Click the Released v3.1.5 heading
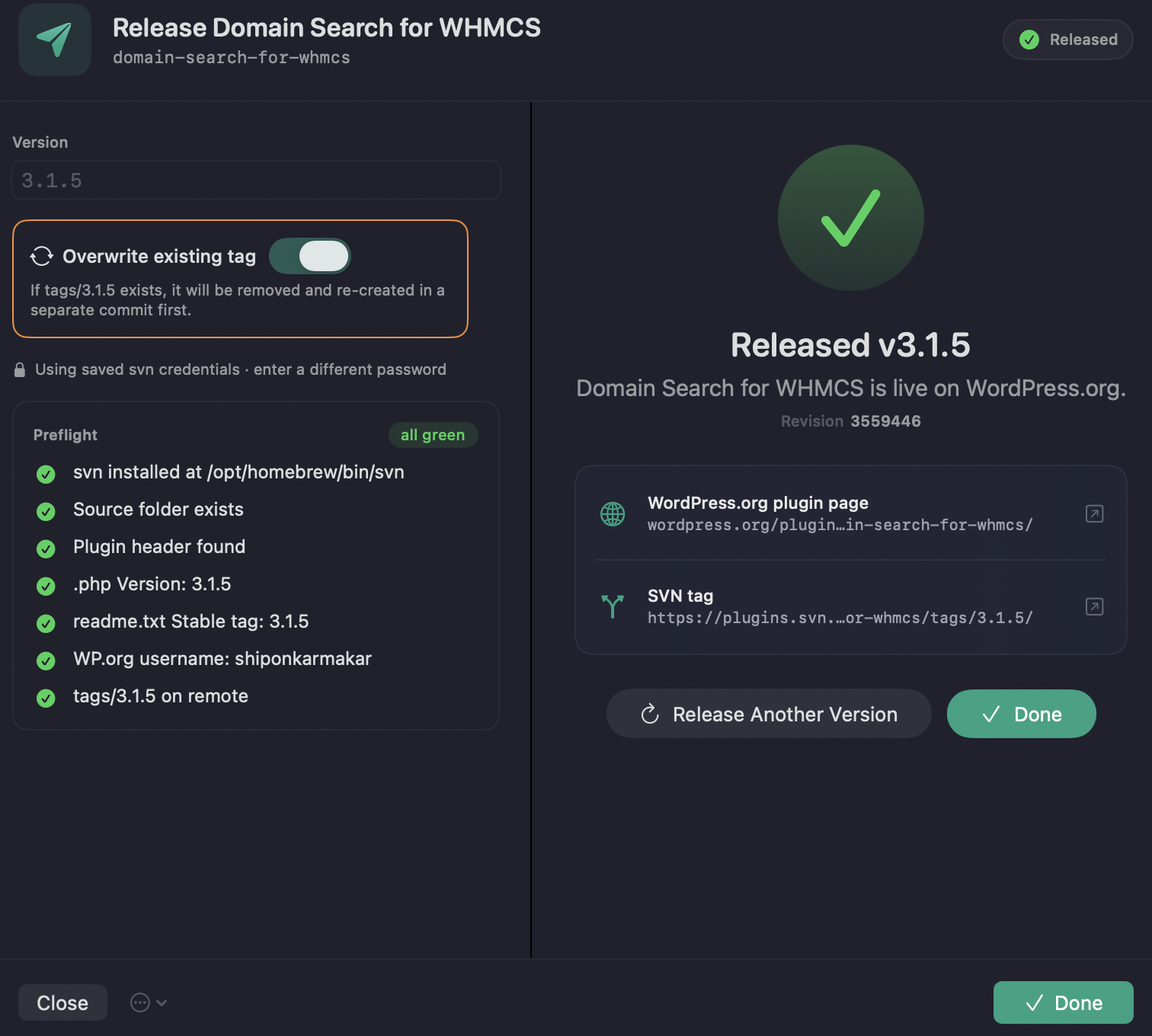 [850, 345]
